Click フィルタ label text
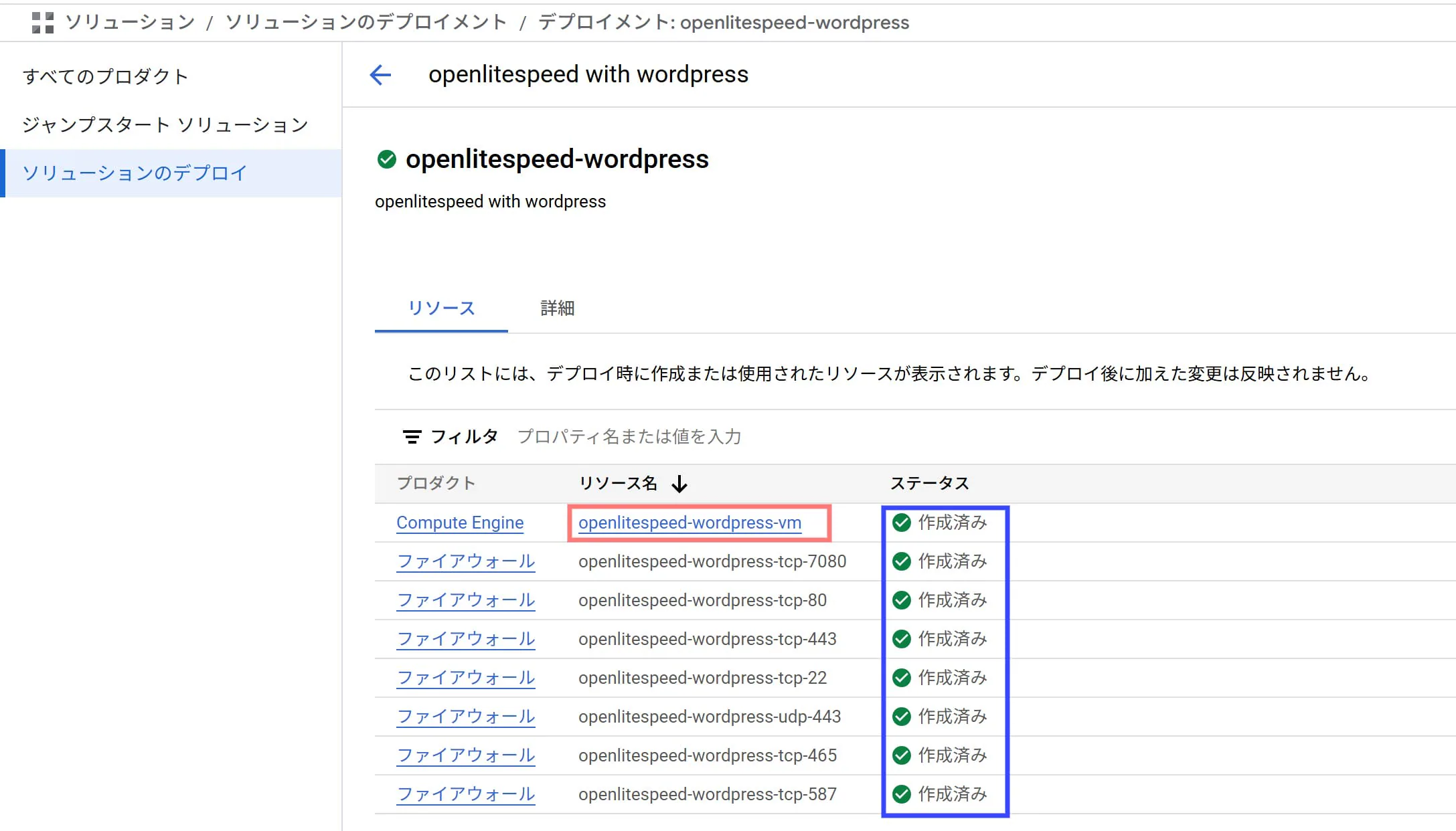 point(464,437)
